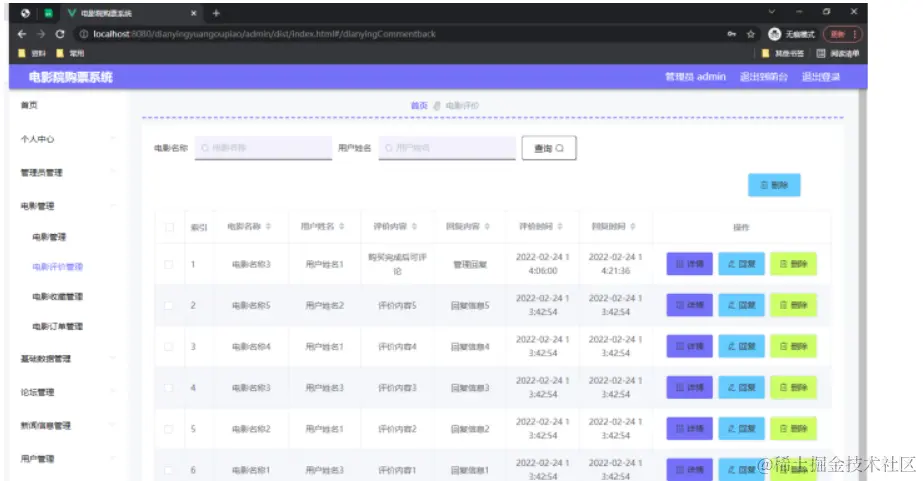Click the 查询 search button

click(x=549, y=148)
